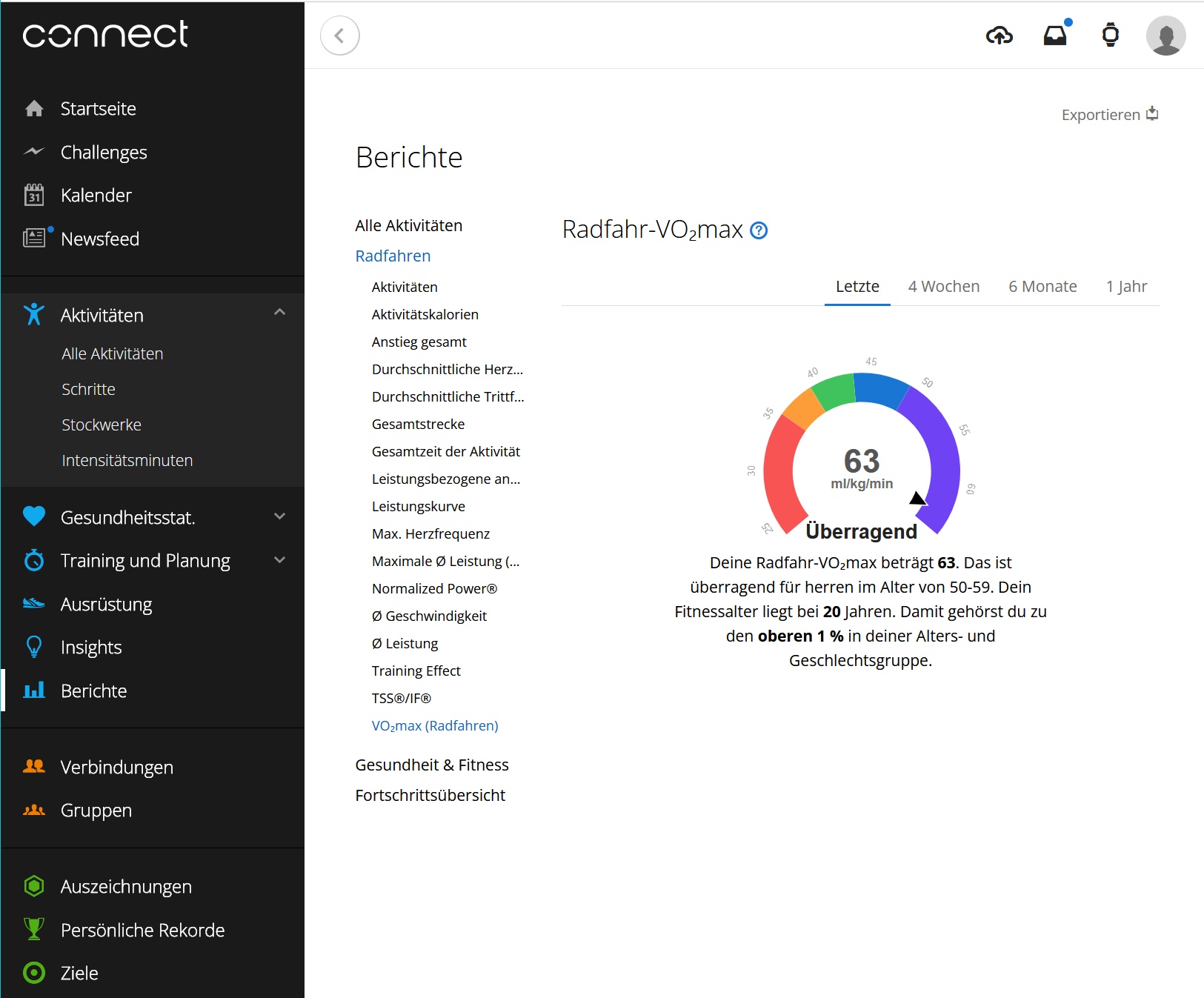1204x998 pixels.
Task: Open Schritte in the sidebar
Action: tap(89, 389)
